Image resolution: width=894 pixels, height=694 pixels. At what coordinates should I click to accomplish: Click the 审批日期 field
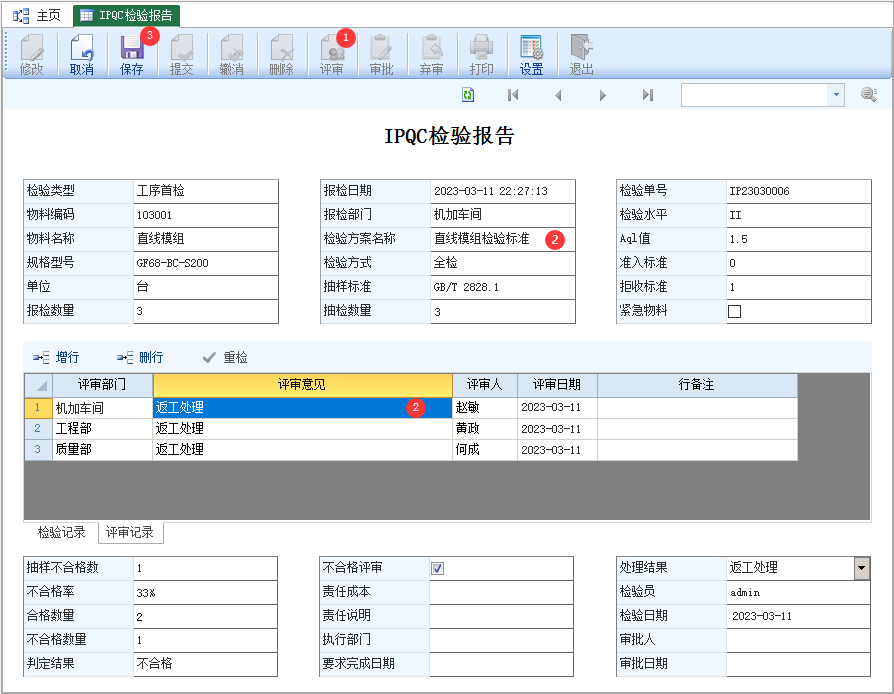pyautogui.click(x=798, y=664)
